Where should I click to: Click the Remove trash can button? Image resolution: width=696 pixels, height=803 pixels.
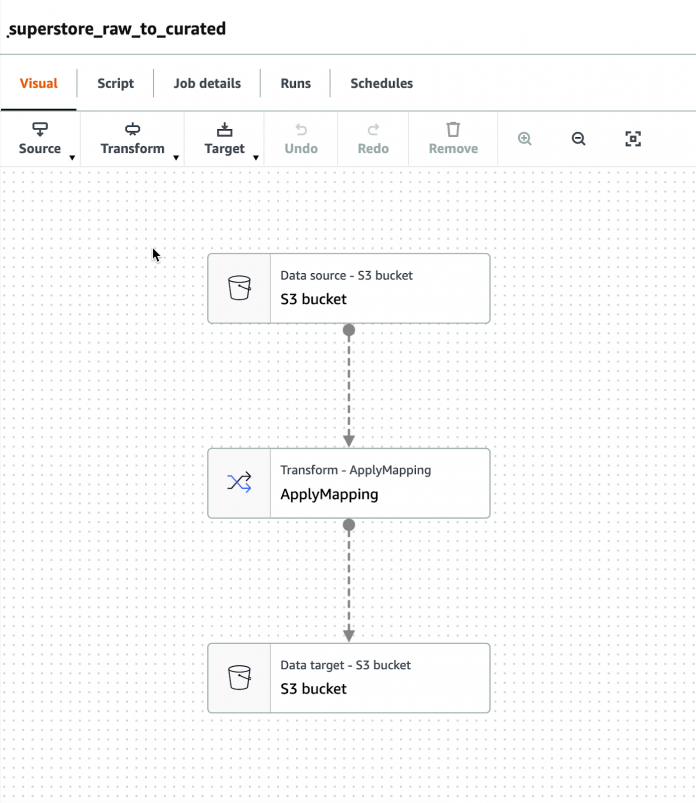tap(453, 139)
